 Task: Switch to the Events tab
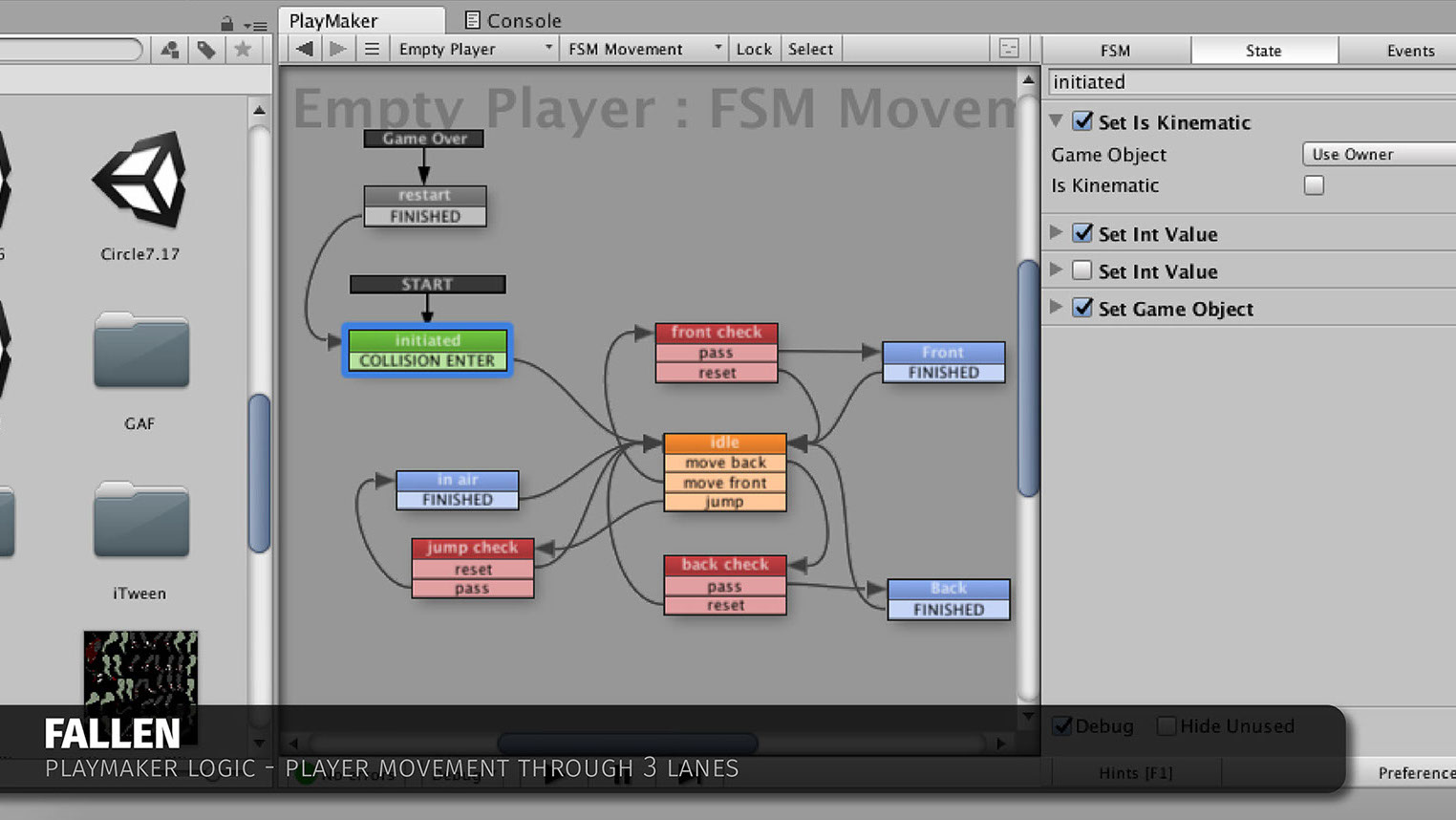[1409, 51]
